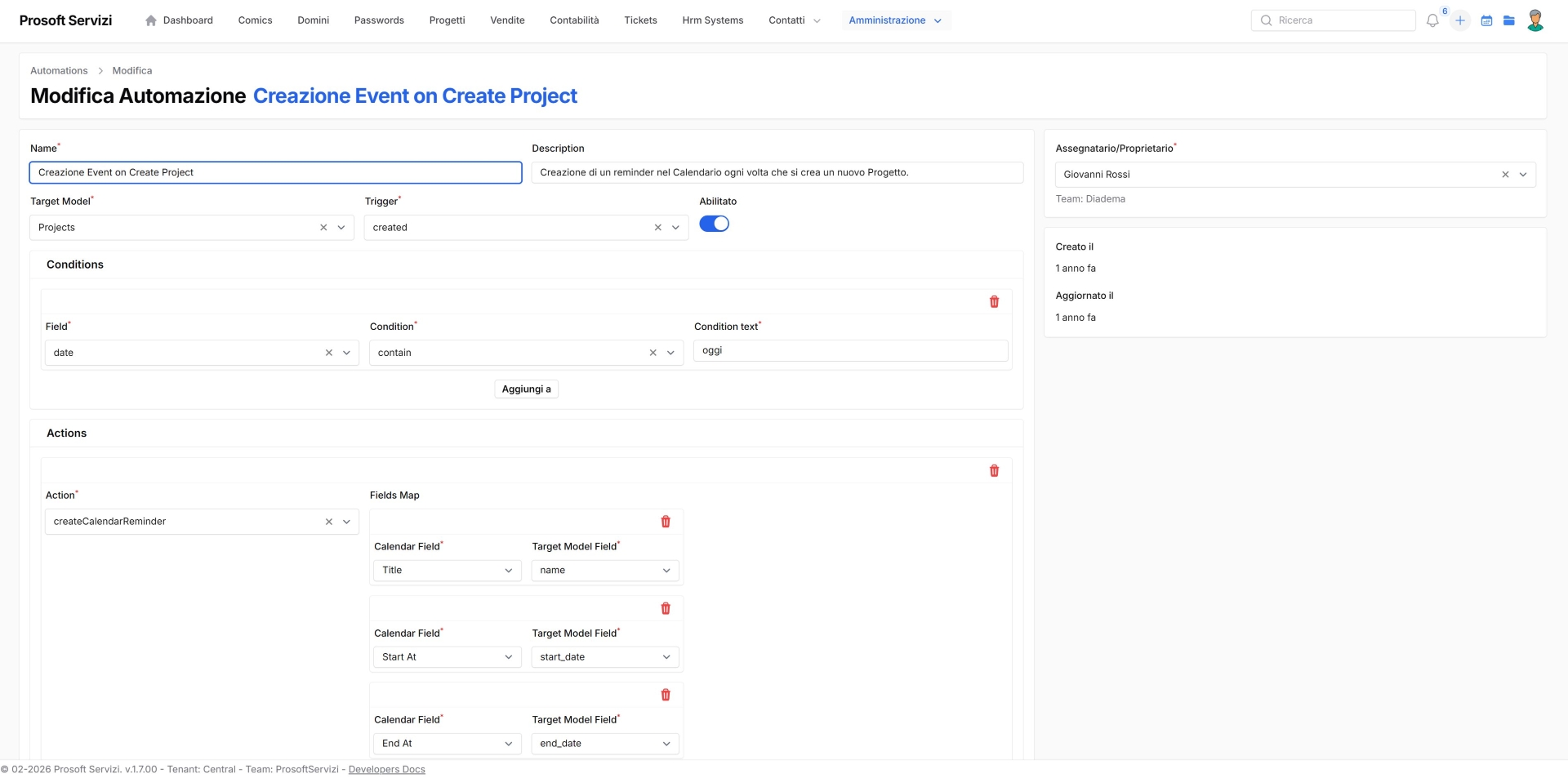This screenshot has width=1568, height=778.
Task: Open the End At calendar field dropdown
Action: 448,744
